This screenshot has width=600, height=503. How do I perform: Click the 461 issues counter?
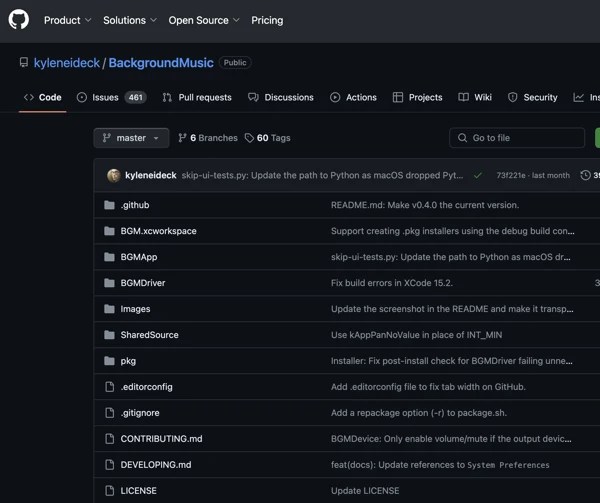pyautogui.click(x=135, y=98)
